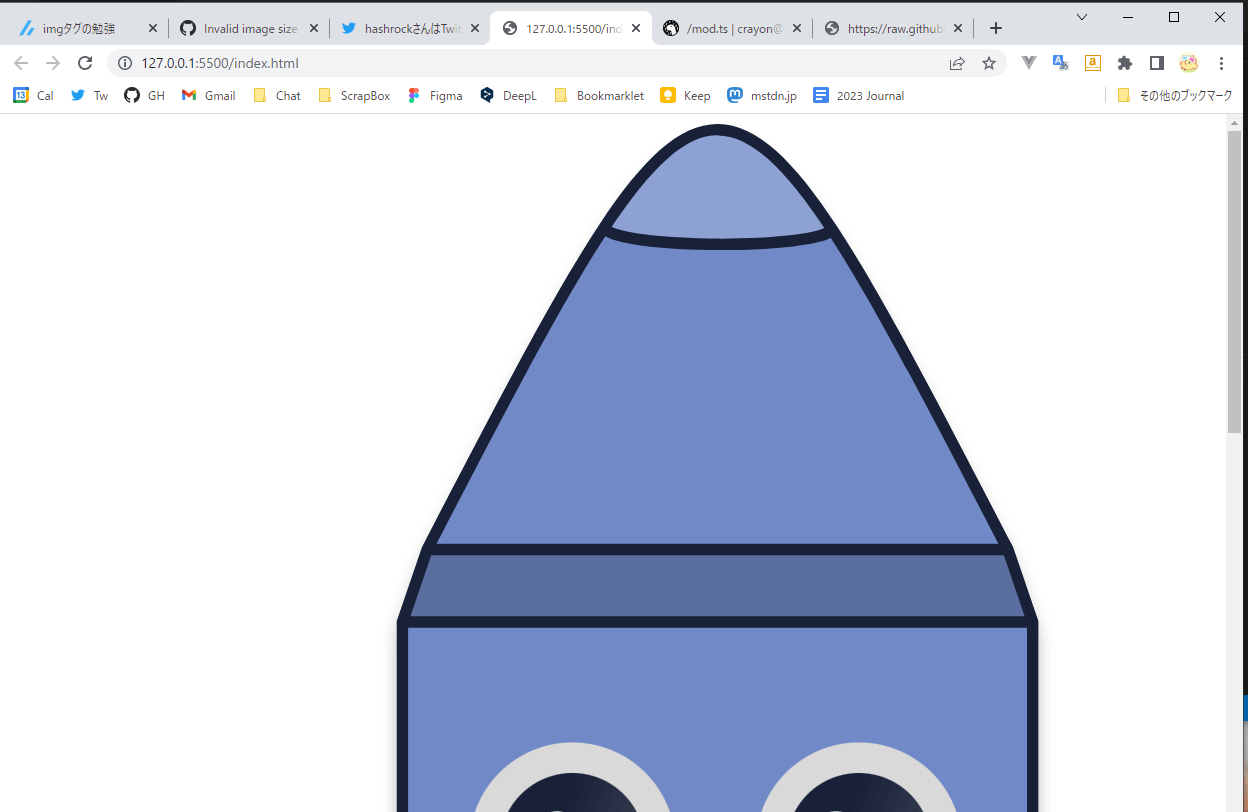Open the Keep bookmark
The width and height of the screenshot is (1248, 812).
pos(685,95)
